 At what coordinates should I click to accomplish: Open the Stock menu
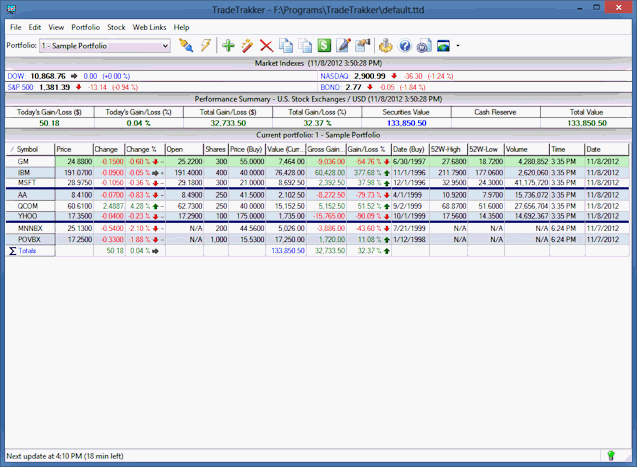tap(116, 27)
